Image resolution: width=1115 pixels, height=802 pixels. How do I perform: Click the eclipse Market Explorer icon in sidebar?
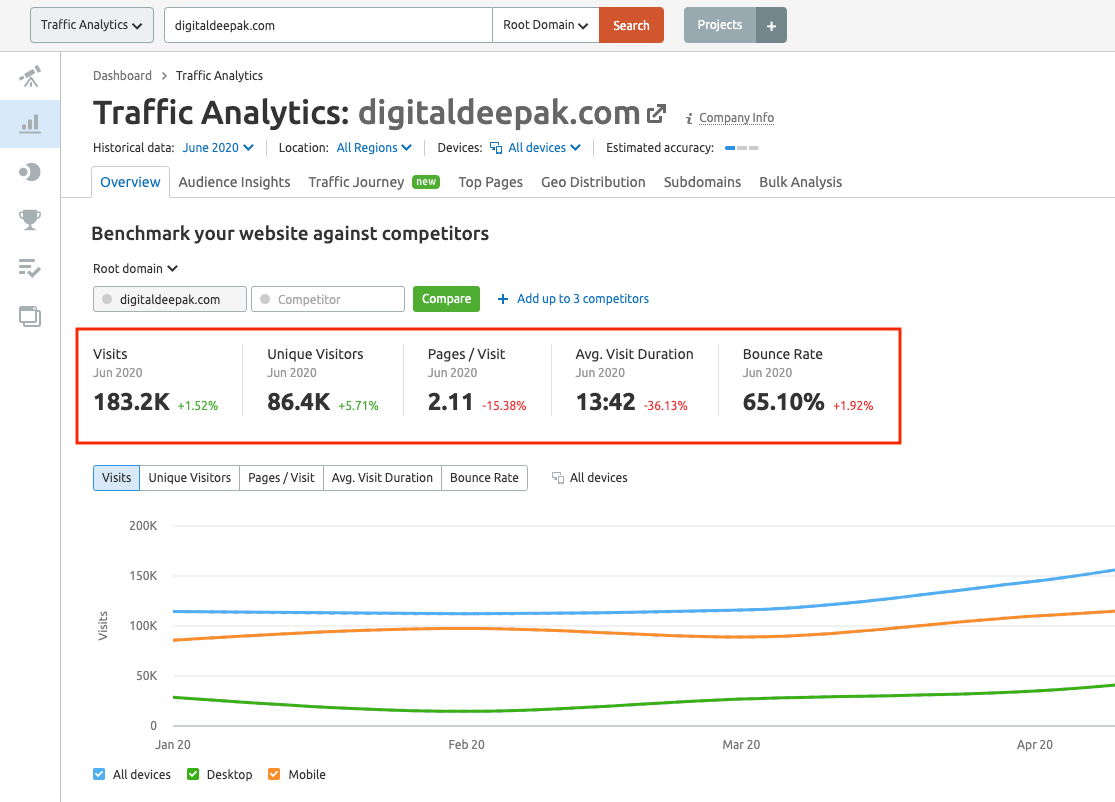(29, 171)
